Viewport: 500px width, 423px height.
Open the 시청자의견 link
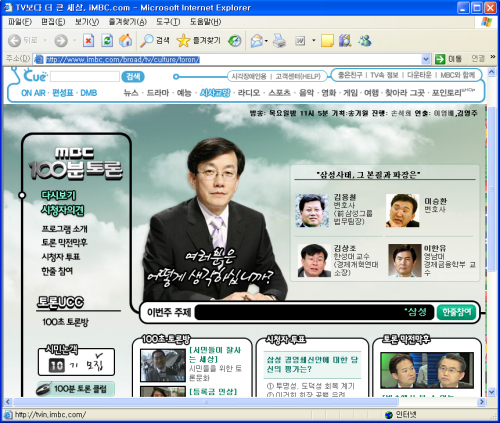pos(62,210)
